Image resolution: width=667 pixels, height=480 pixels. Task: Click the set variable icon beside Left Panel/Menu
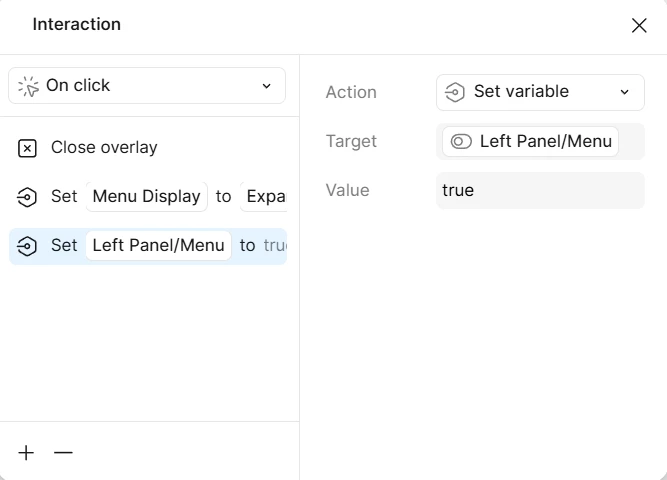pyautogui.click(x=28, y=246)
